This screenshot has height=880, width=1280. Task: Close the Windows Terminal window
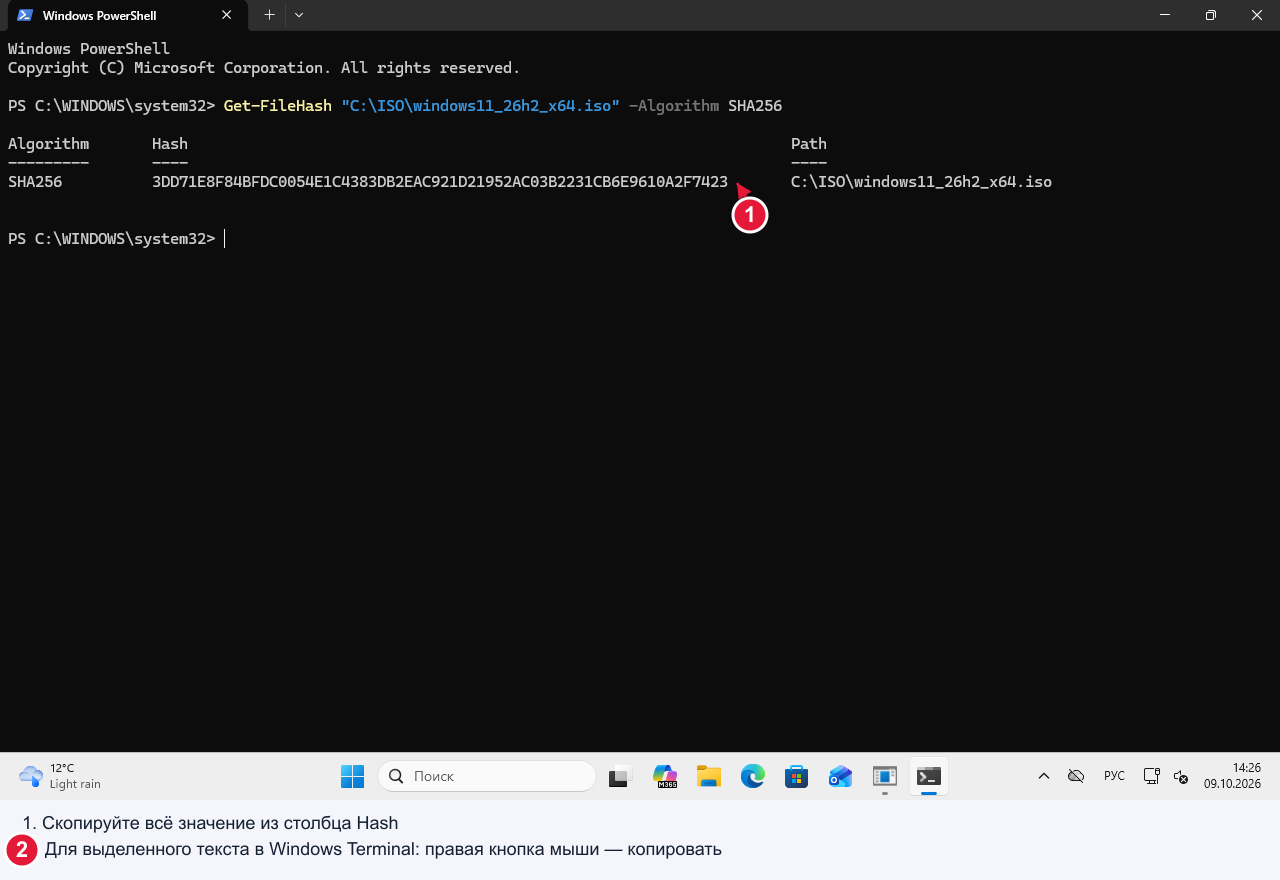click(1257, 15)
